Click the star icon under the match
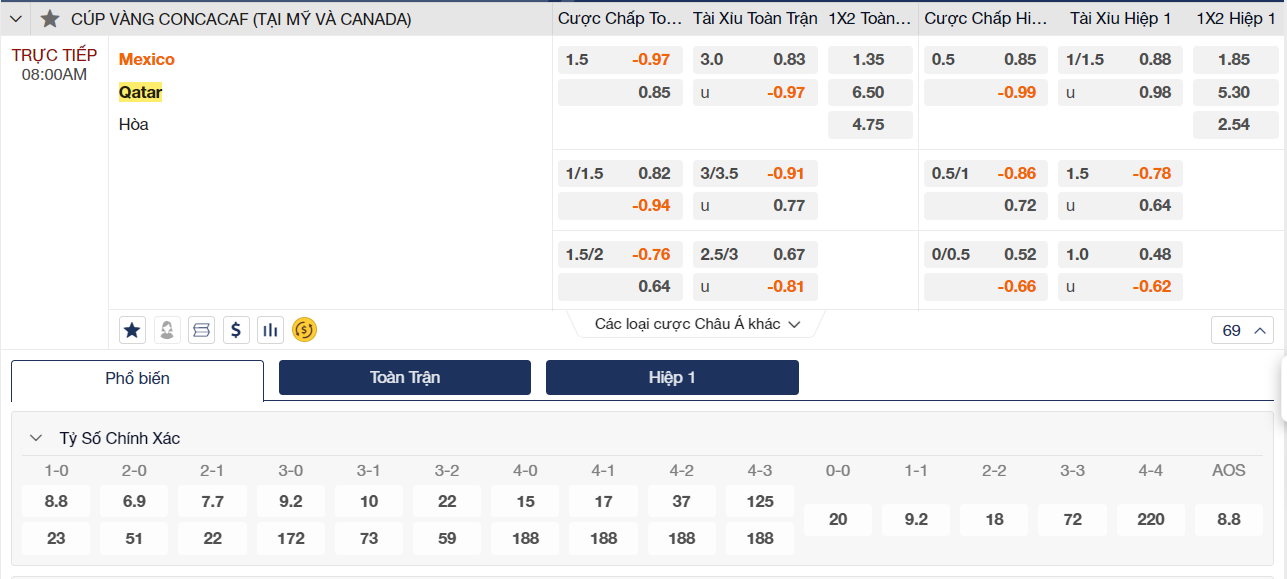 click(x=133, y=329)
